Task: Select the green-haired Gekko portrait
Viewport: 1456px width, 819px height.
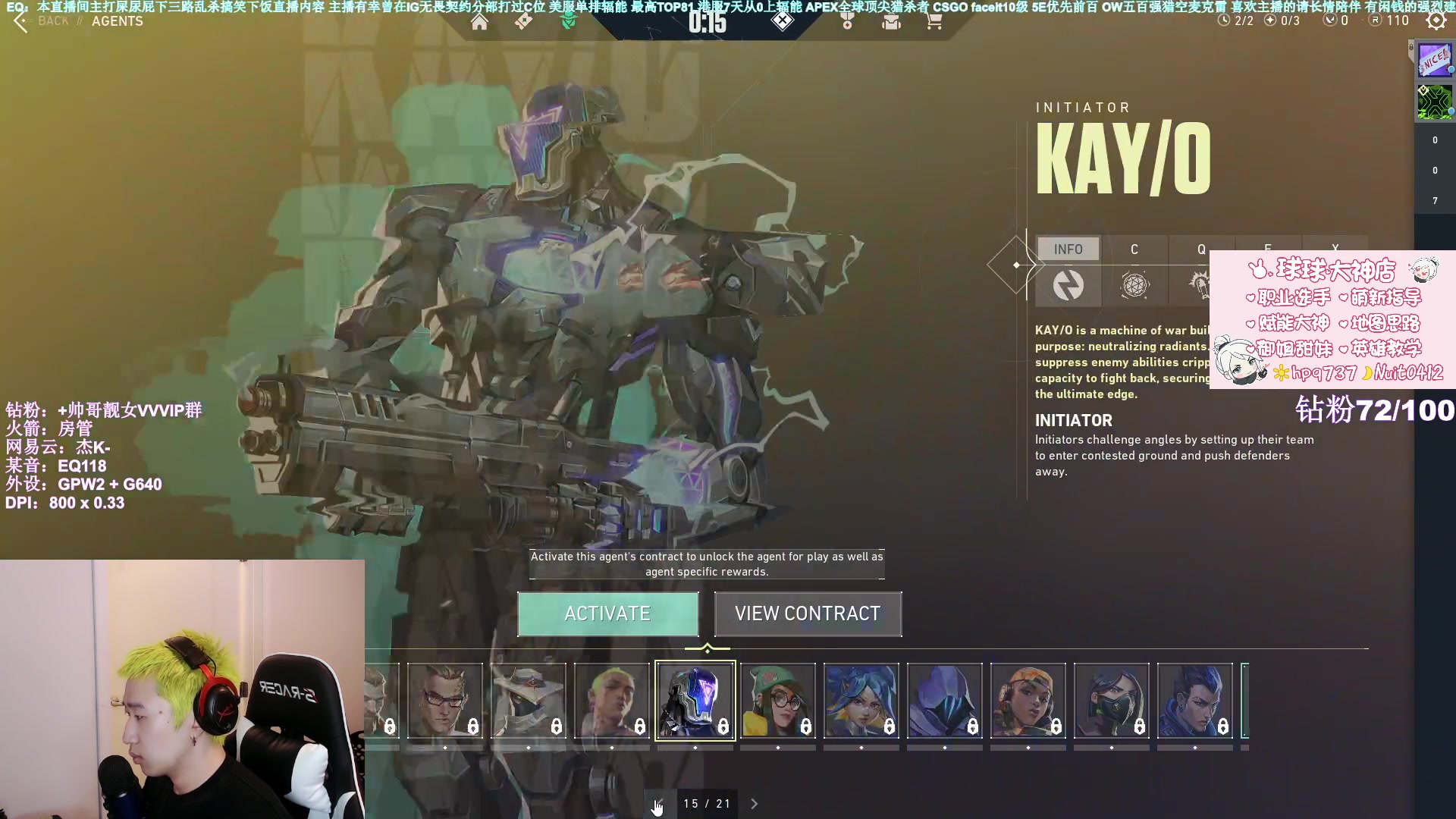Action: point(612,701)
